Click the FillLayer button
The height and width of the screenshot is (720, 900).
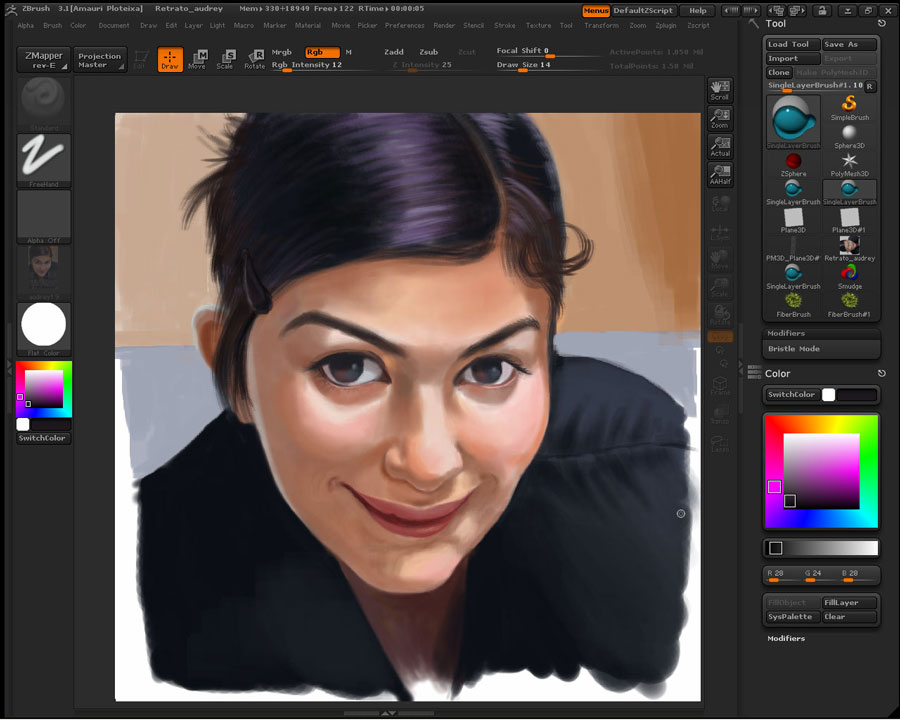[x=849, y=602]
